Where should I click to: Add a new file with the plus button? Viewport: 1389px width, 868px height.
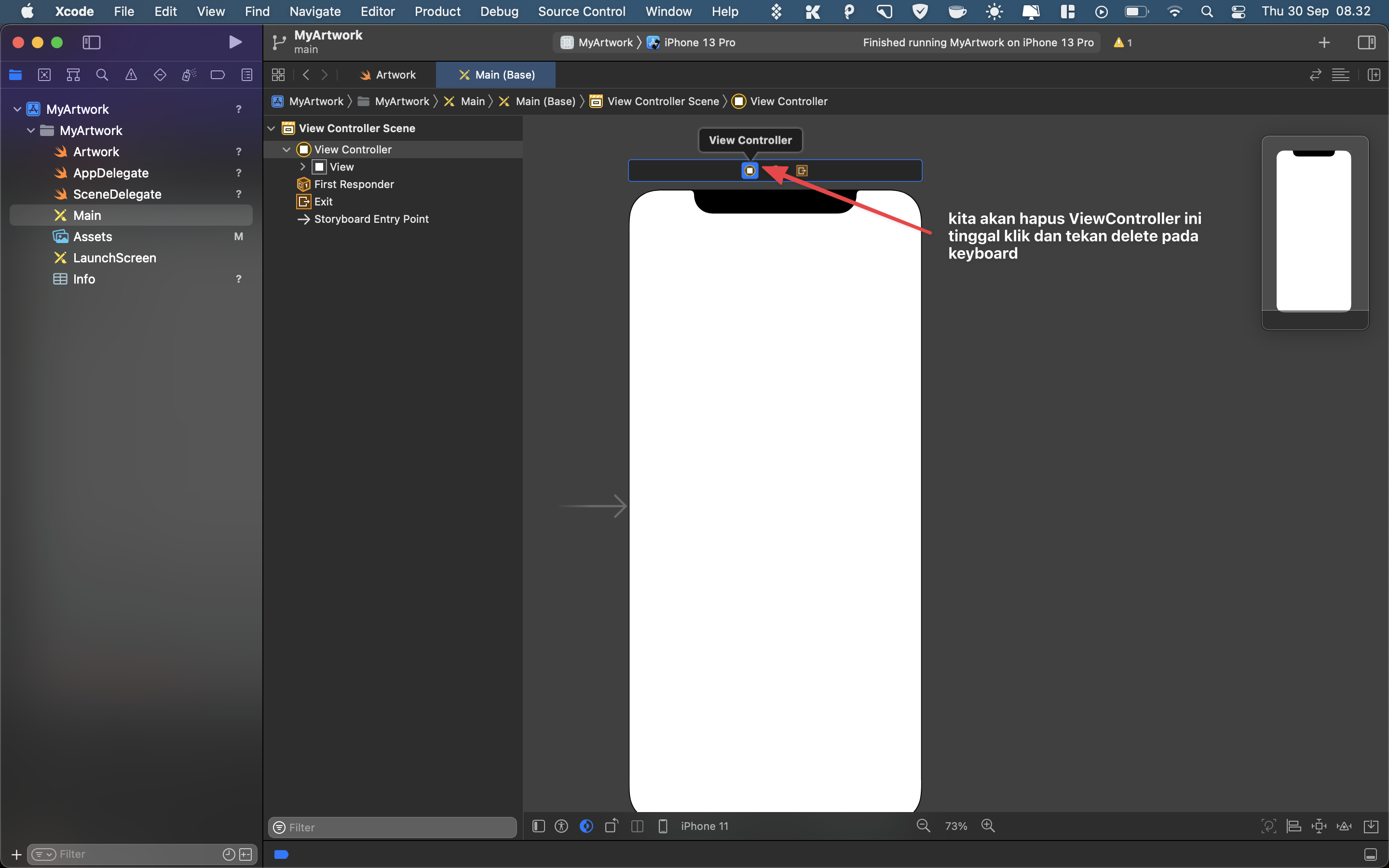coord(16,854)
